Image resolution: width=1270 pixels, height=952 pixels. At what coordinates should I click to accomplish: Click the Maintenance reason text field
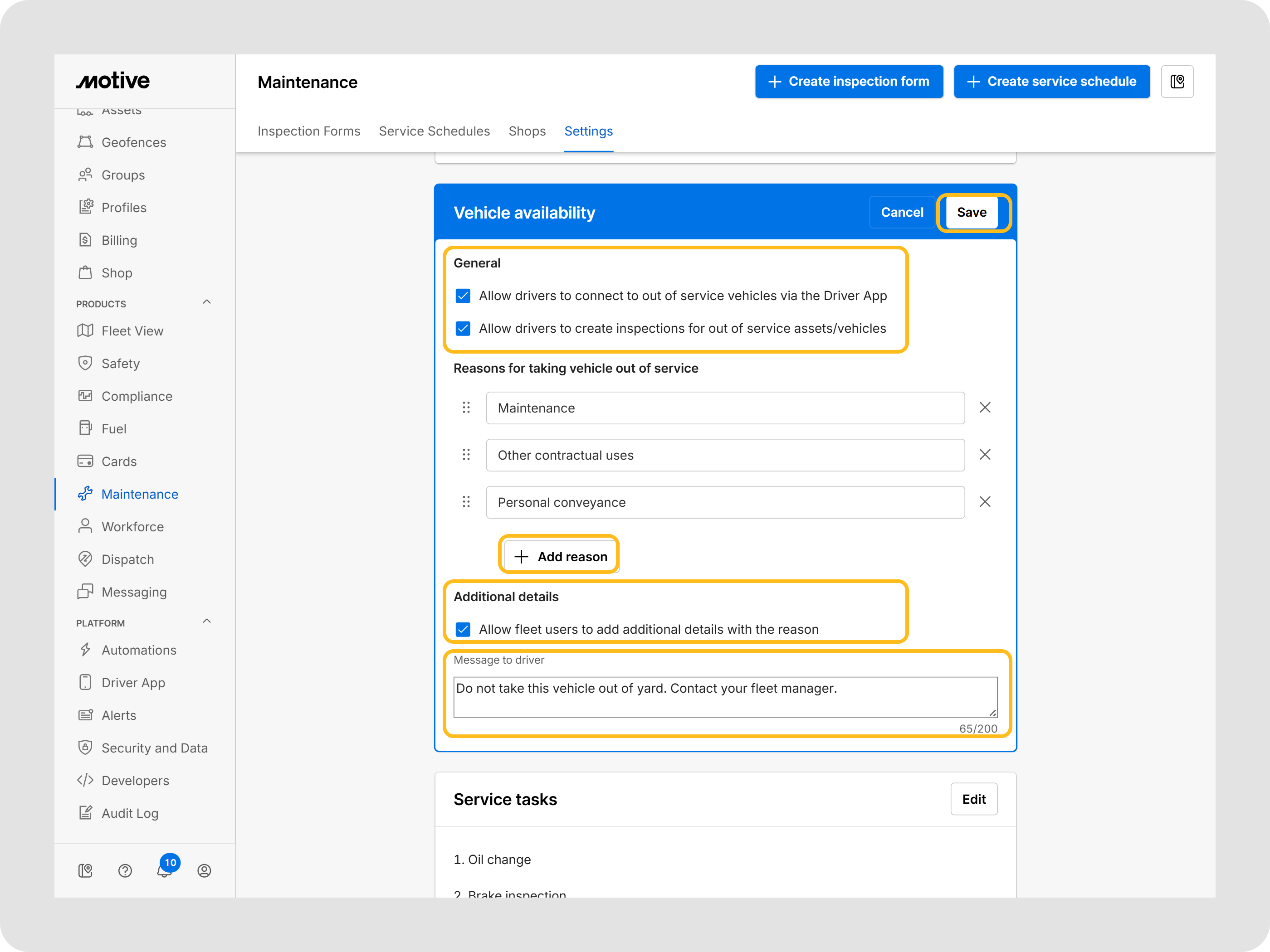(x=725, y=408)
